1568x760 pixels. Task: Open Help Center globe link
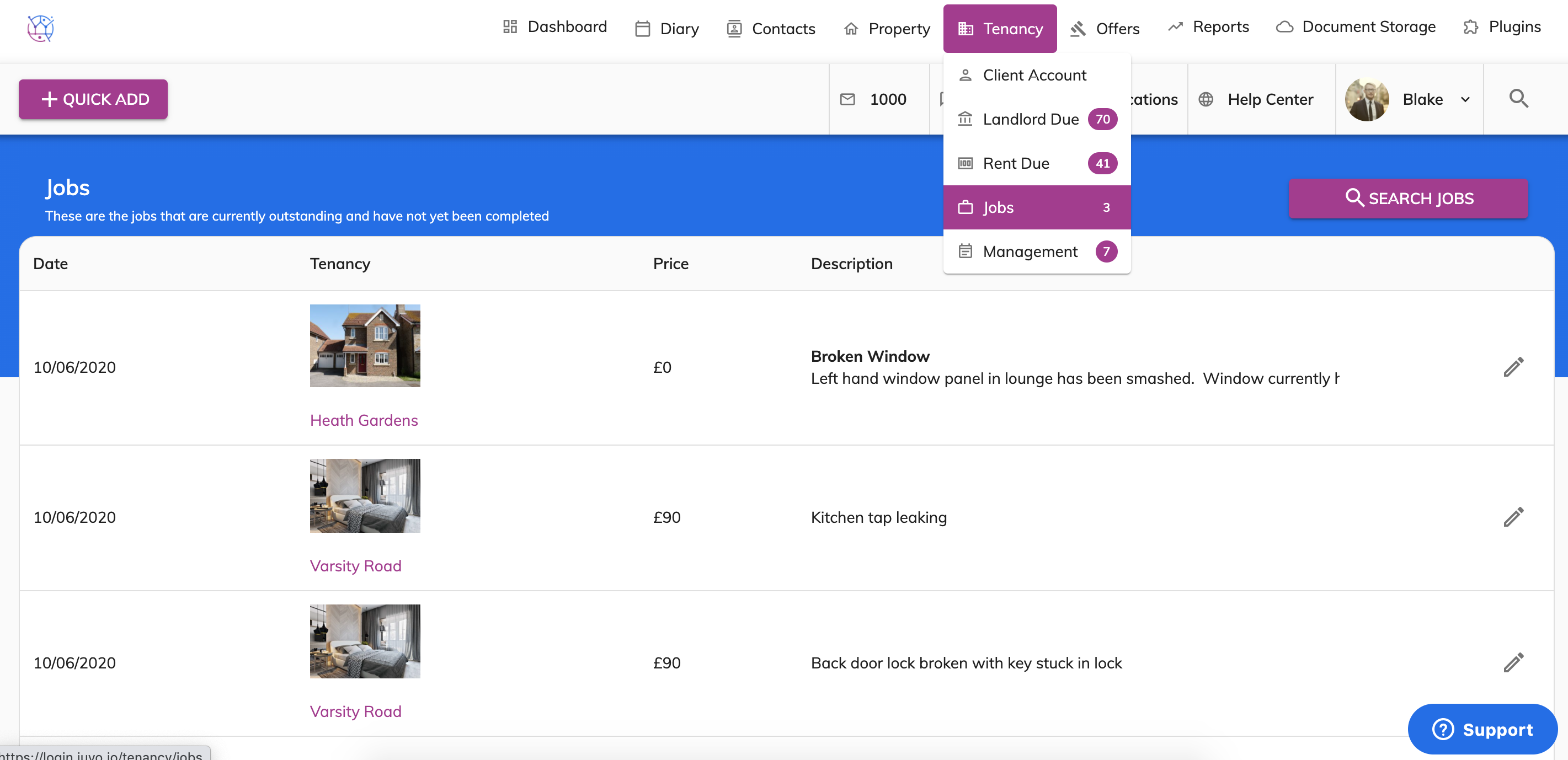pos(1256,99)
